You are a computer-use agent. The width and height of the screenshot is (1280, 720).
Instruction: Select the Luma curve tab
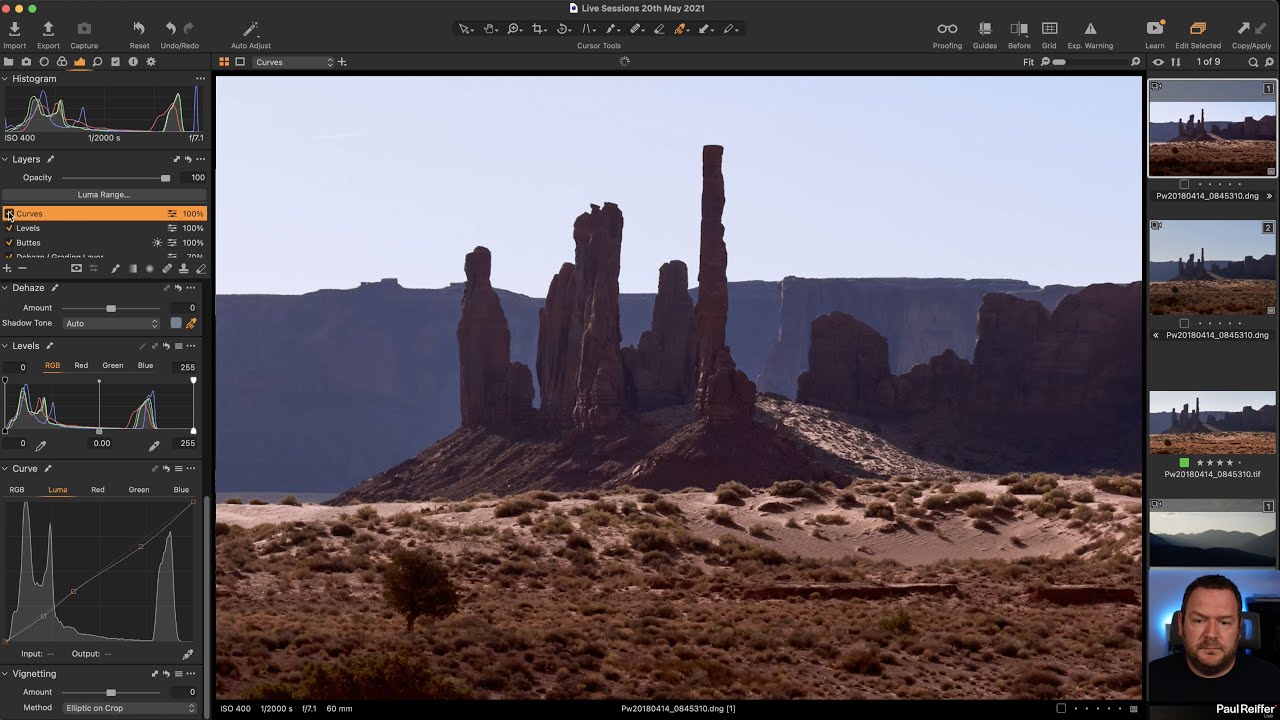pyautogui.click(x=58, y=490)
